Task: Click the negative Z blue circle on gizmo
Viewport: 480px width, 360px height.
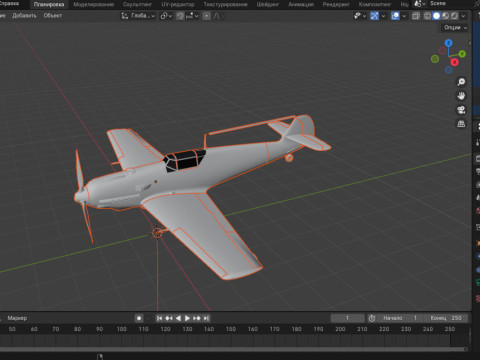Action: click(x=448, y=70)
